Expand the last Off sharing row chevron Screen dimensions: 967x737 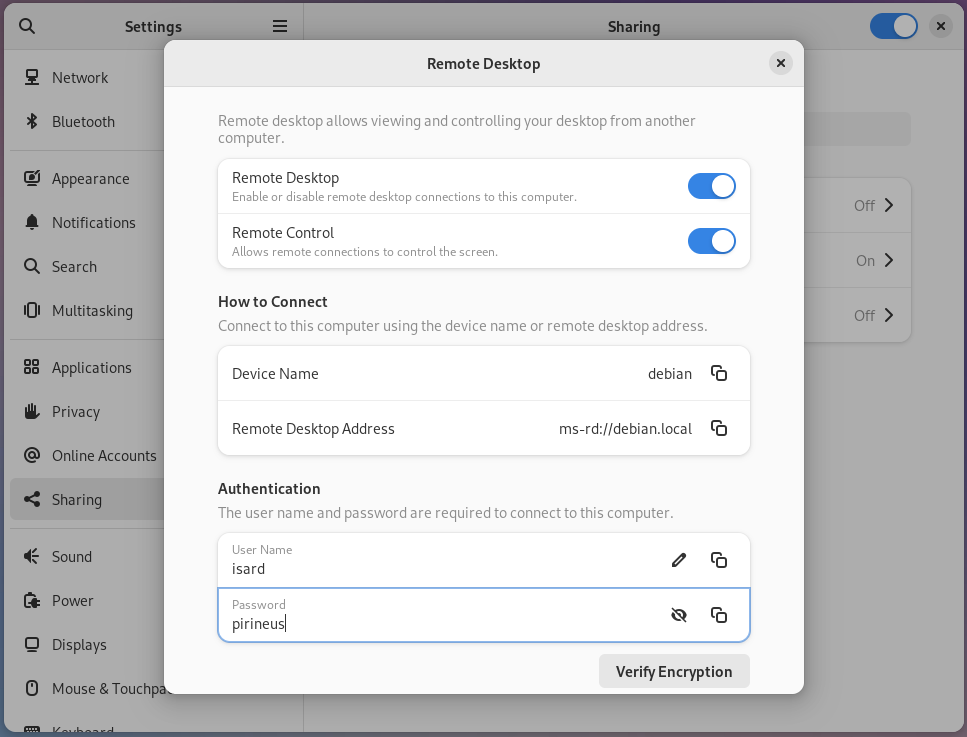coord(888,315)
